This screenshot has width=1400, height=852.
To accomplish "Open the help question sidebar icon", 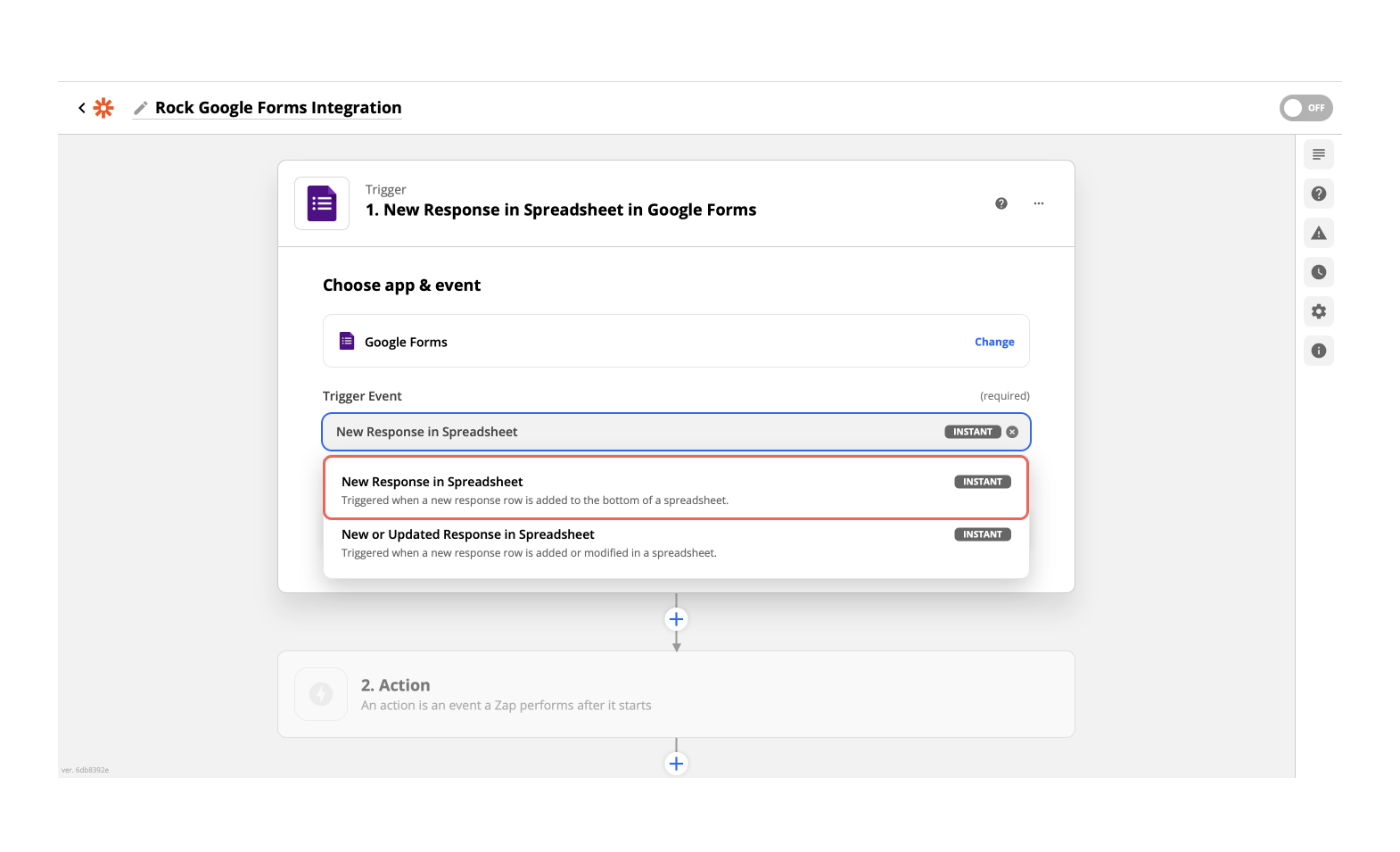I will click(x=1318, y=194).
